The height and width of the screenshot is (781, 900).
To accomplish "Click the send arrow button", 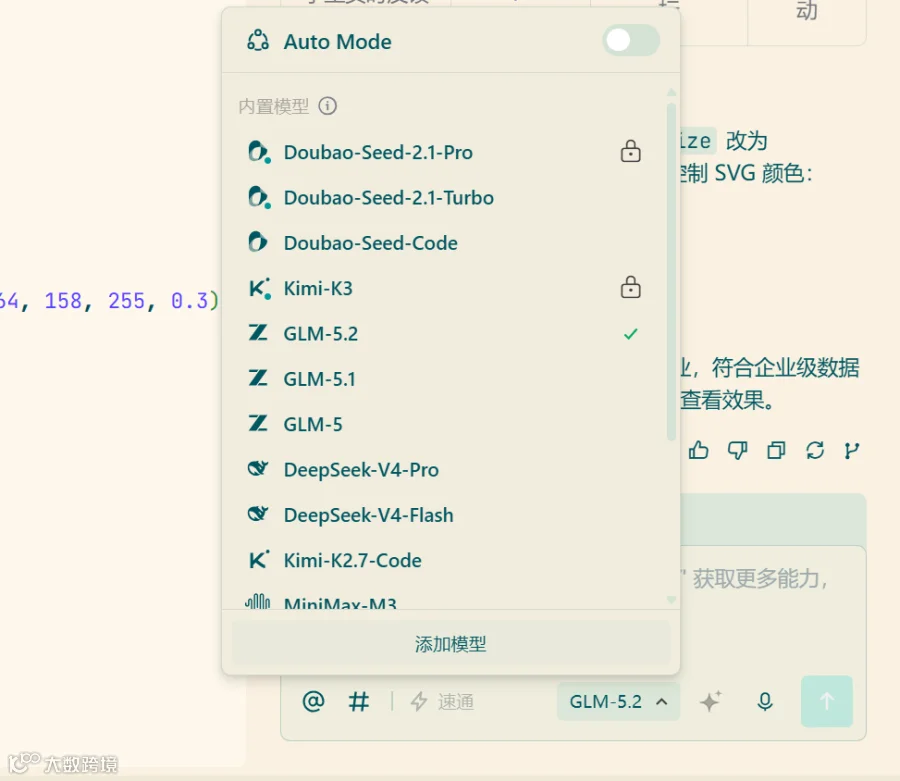I will click(x=827, y=701).
